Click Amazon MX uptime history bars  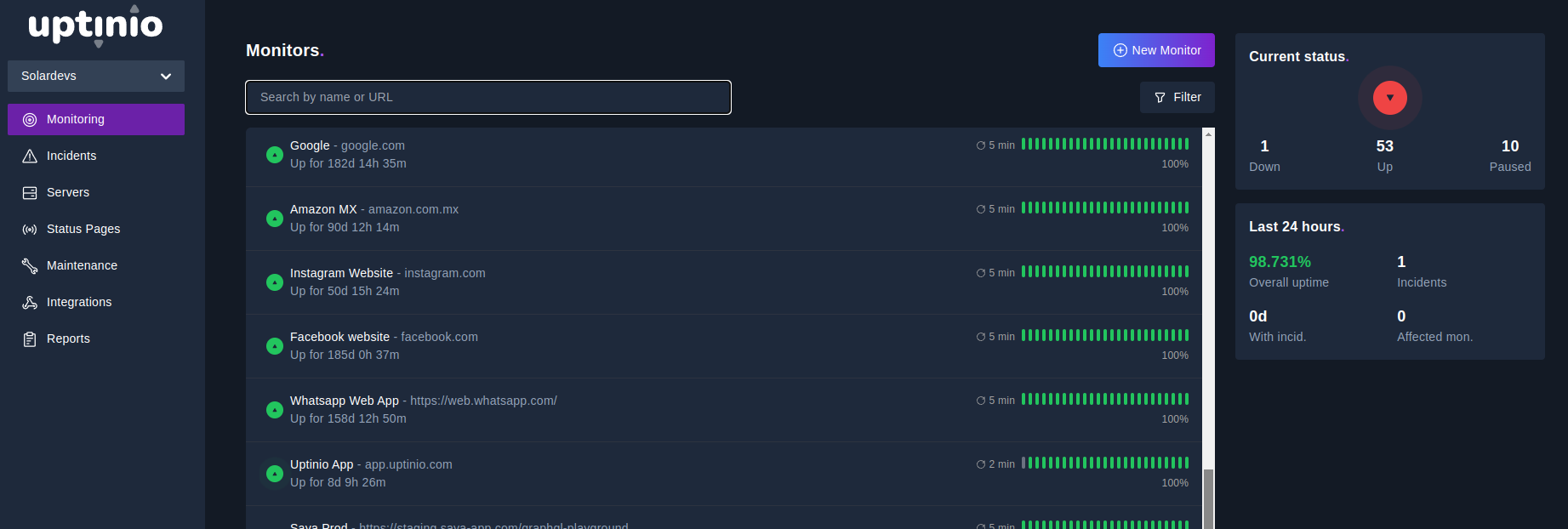point(1105,208)
